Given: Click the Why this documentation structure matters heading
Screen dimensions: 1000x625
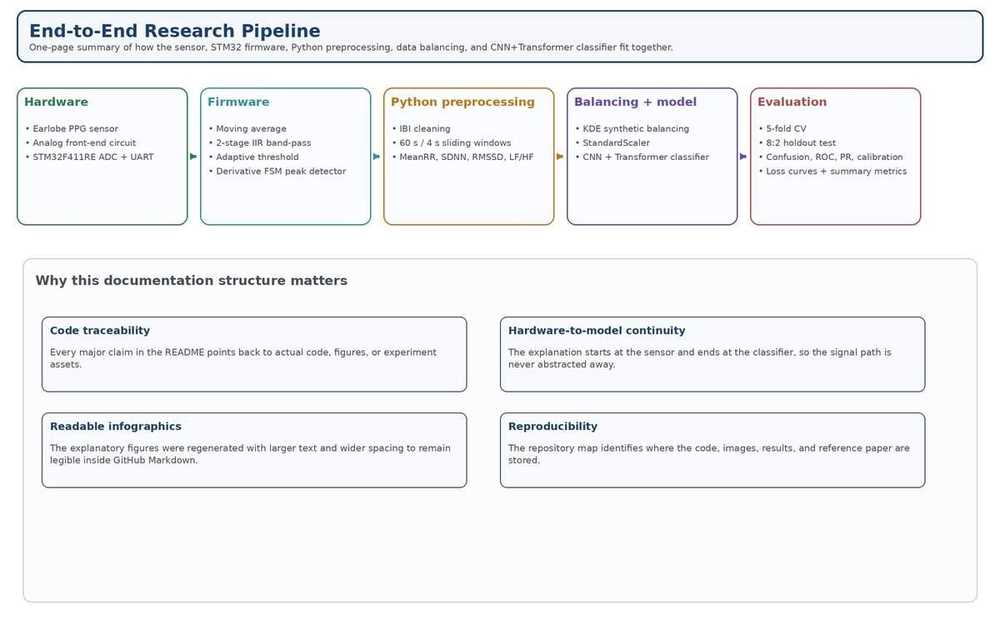Looking at the screenshot, I should (191, 281).
